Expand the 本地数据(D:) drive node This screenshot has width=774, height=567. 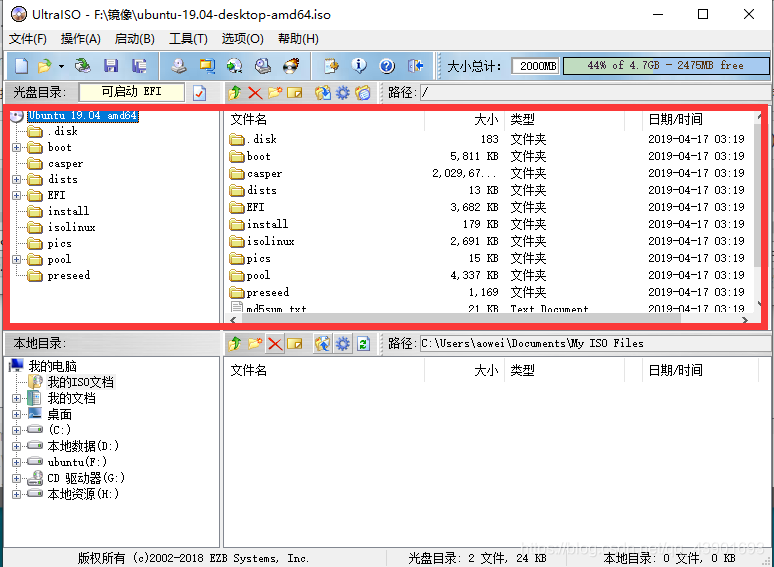tap(16, 447)
